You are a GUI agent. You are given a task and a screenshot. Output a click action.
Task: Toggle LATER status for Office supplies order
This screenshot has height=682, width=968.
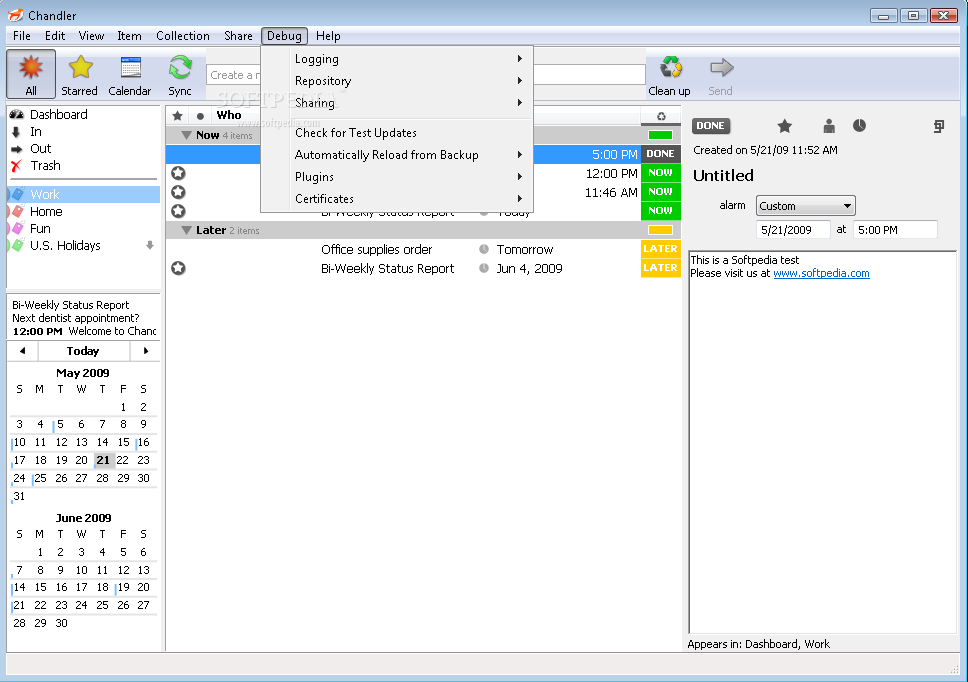tap(661, 249)
